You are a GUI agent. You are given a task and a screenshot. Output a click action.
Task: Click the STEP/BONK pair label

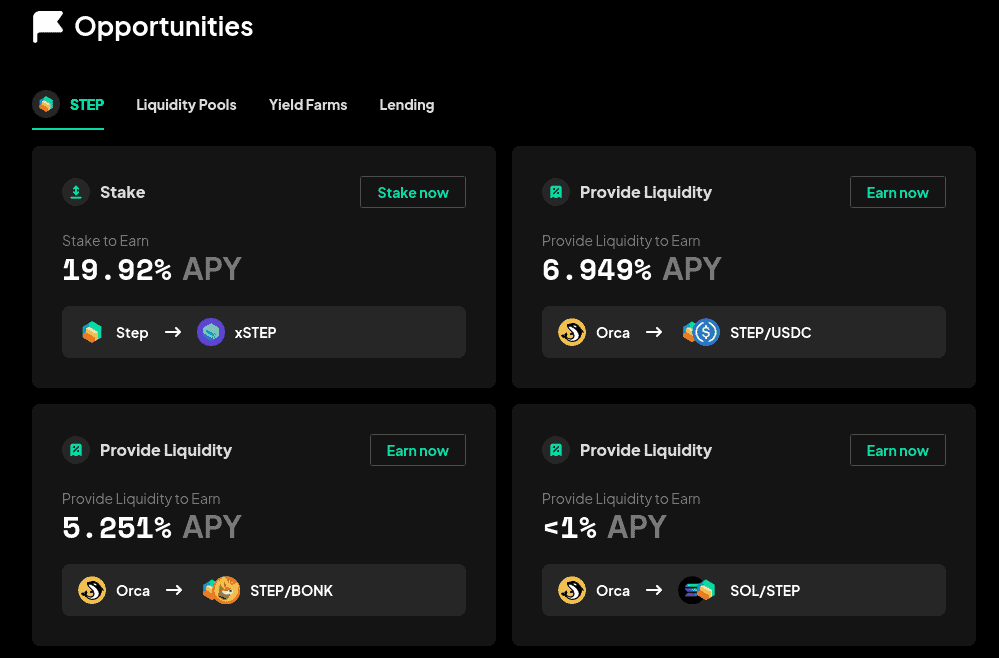click(291, 590)
